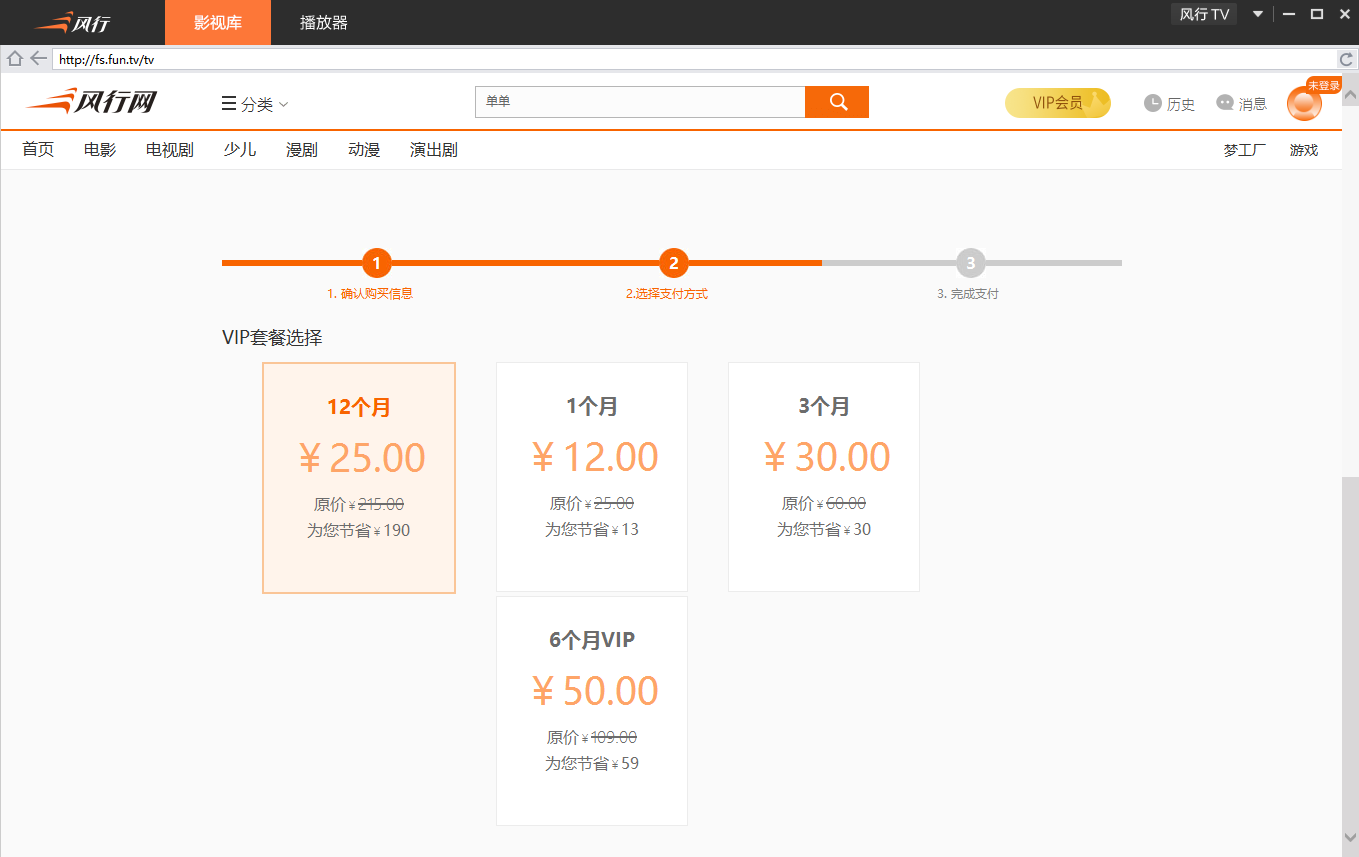Go back with the arrow icon

pos(38,59)
